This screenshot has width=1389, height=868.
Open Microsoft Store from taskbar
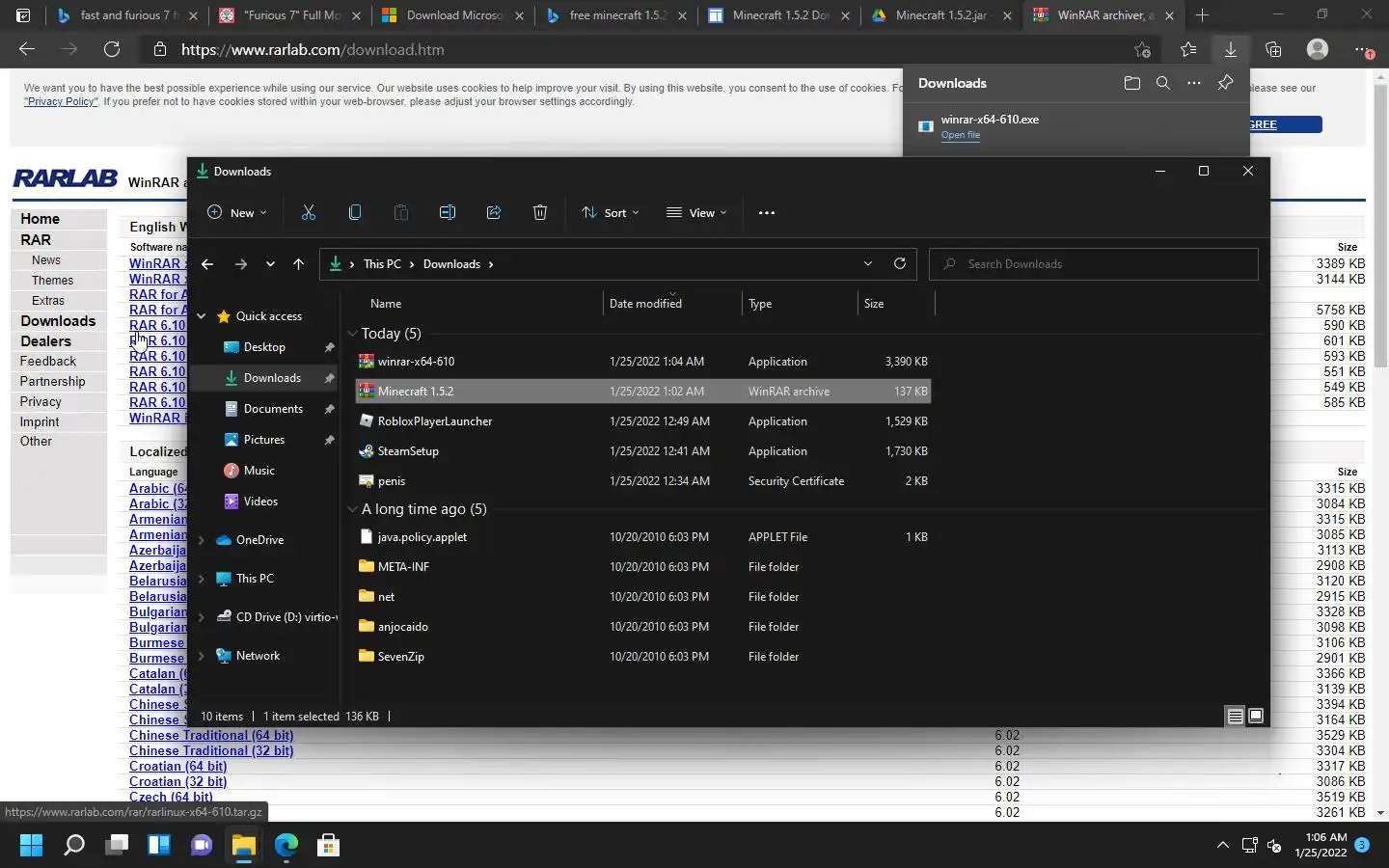pyautogui.click(x=328, y=846)
